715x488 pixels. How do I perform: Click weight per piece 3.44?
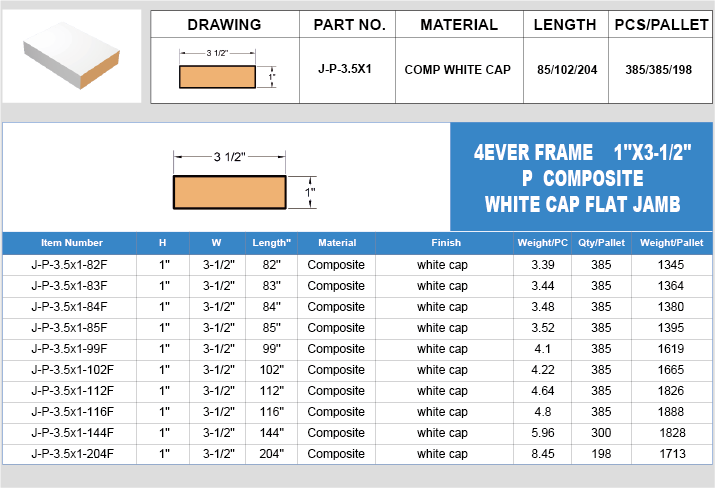[x=543, y=286]
